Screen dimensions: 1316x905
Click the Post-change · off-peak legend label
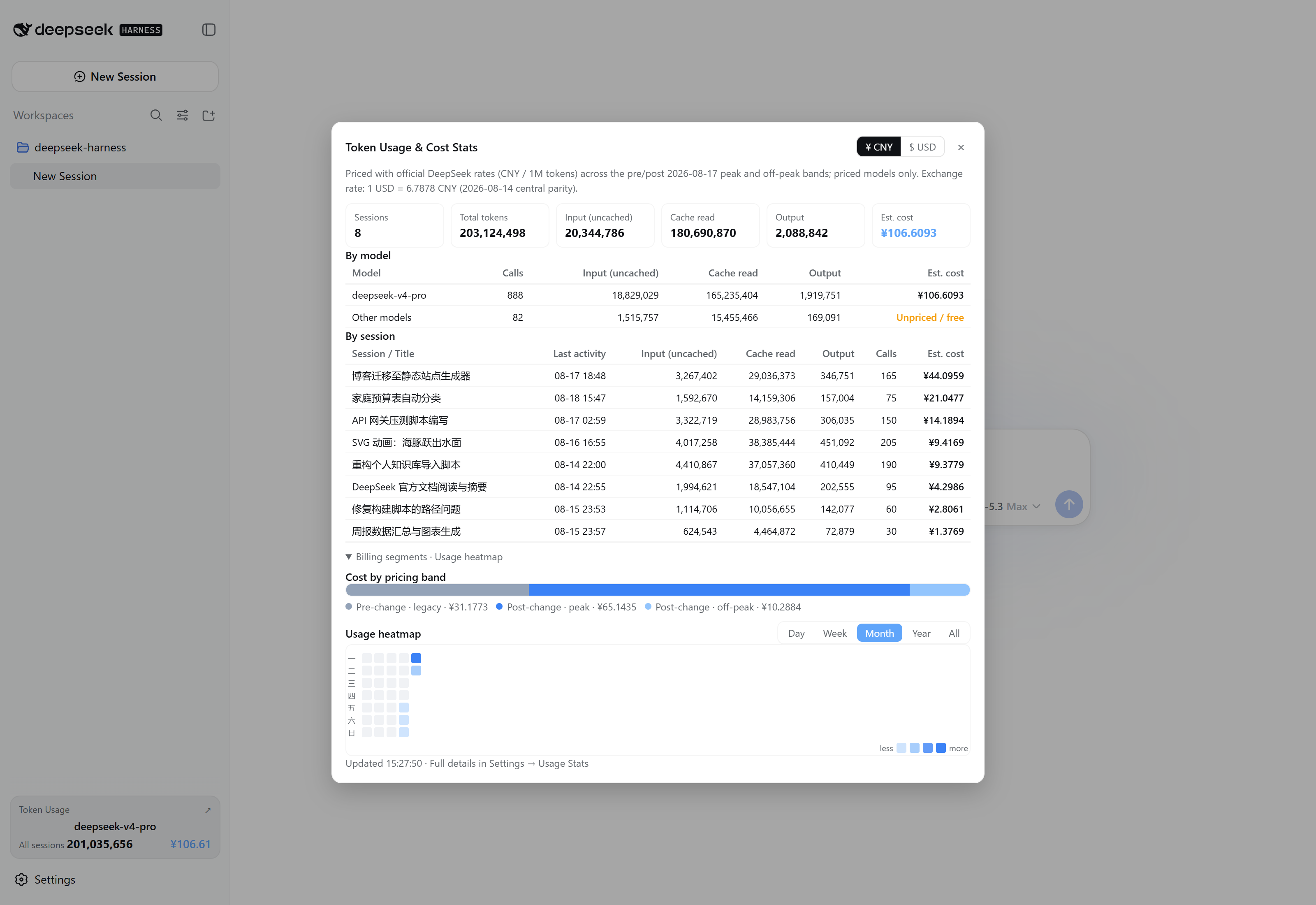click(x=728, y=607)
